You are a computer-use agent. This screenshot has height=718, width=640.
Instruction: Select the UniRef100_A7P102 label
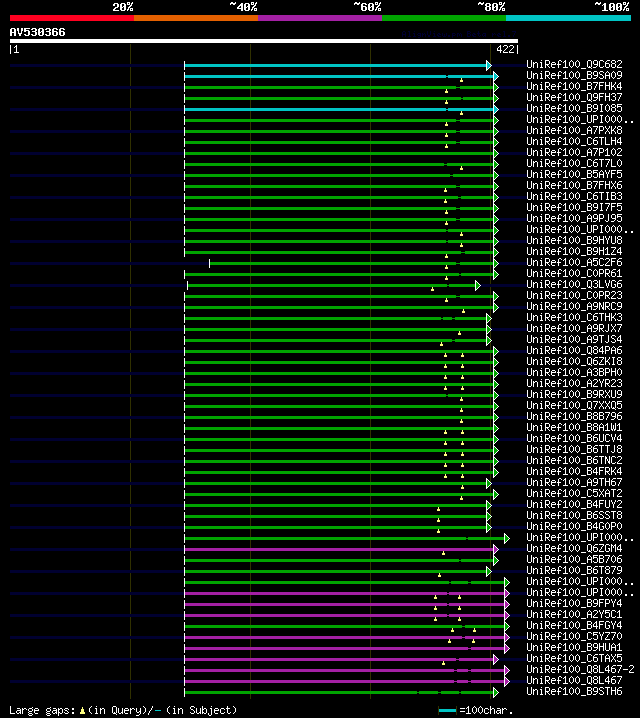(574, 152)
